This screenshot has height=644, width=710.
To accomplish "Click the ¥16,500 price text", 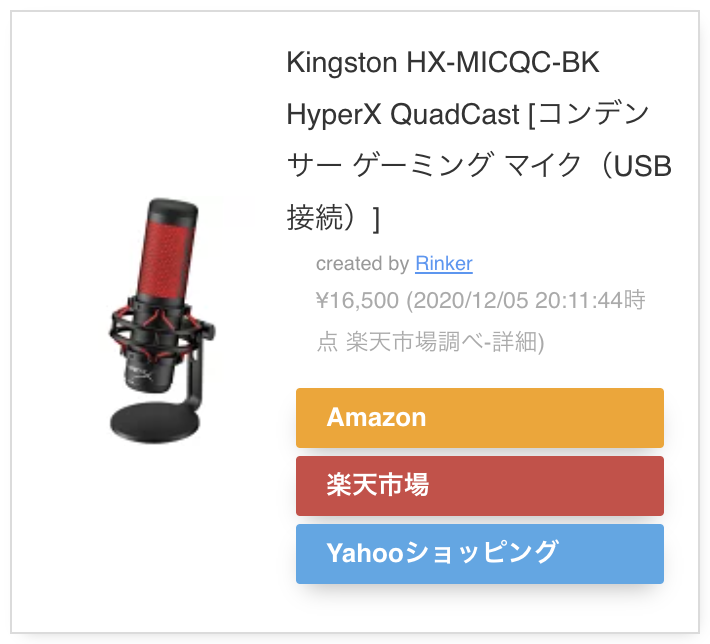I will pos(357,300).
